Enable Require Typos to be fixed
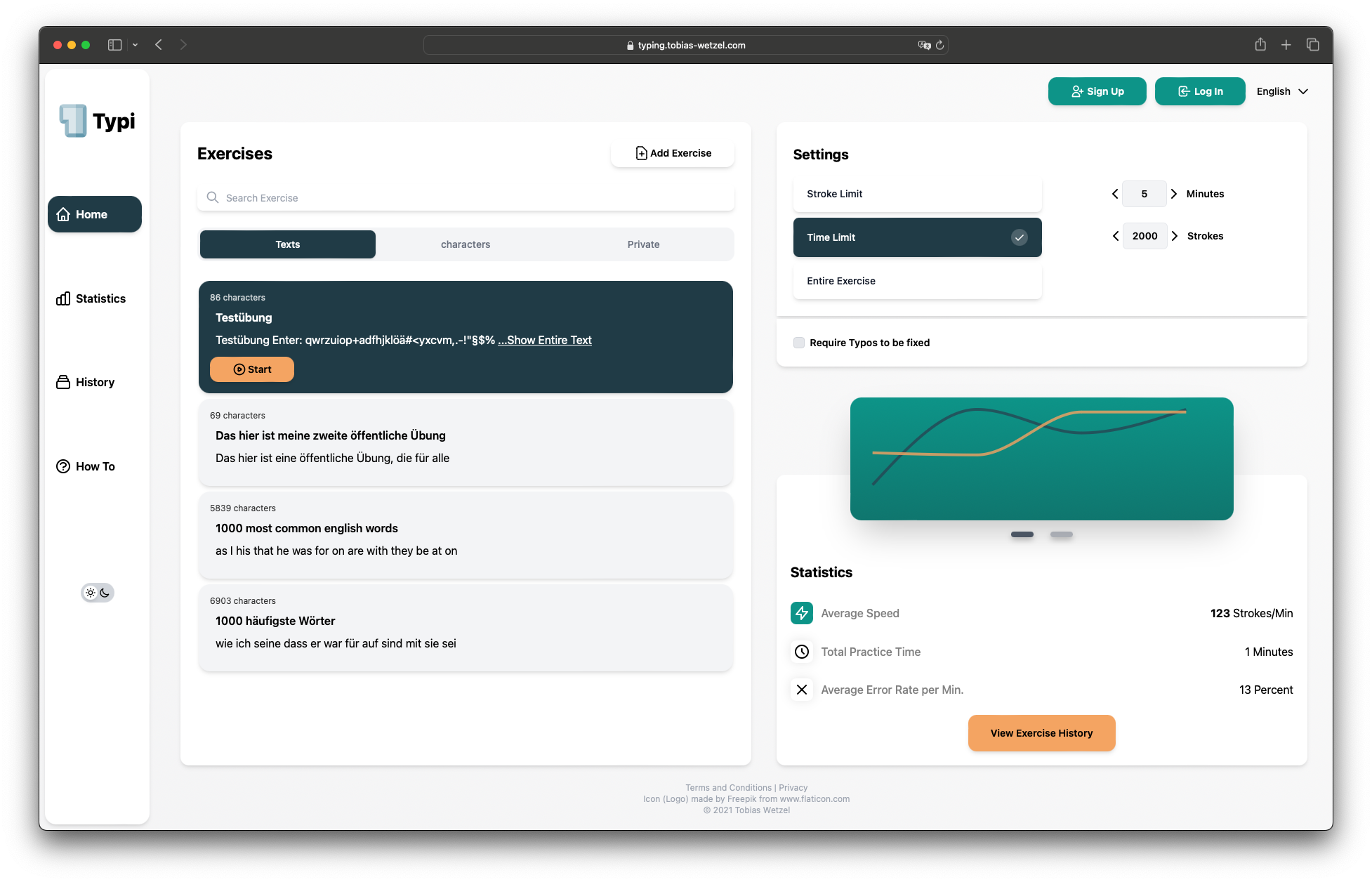Viewport: 1372px width, 882px height. pos(799,343)
